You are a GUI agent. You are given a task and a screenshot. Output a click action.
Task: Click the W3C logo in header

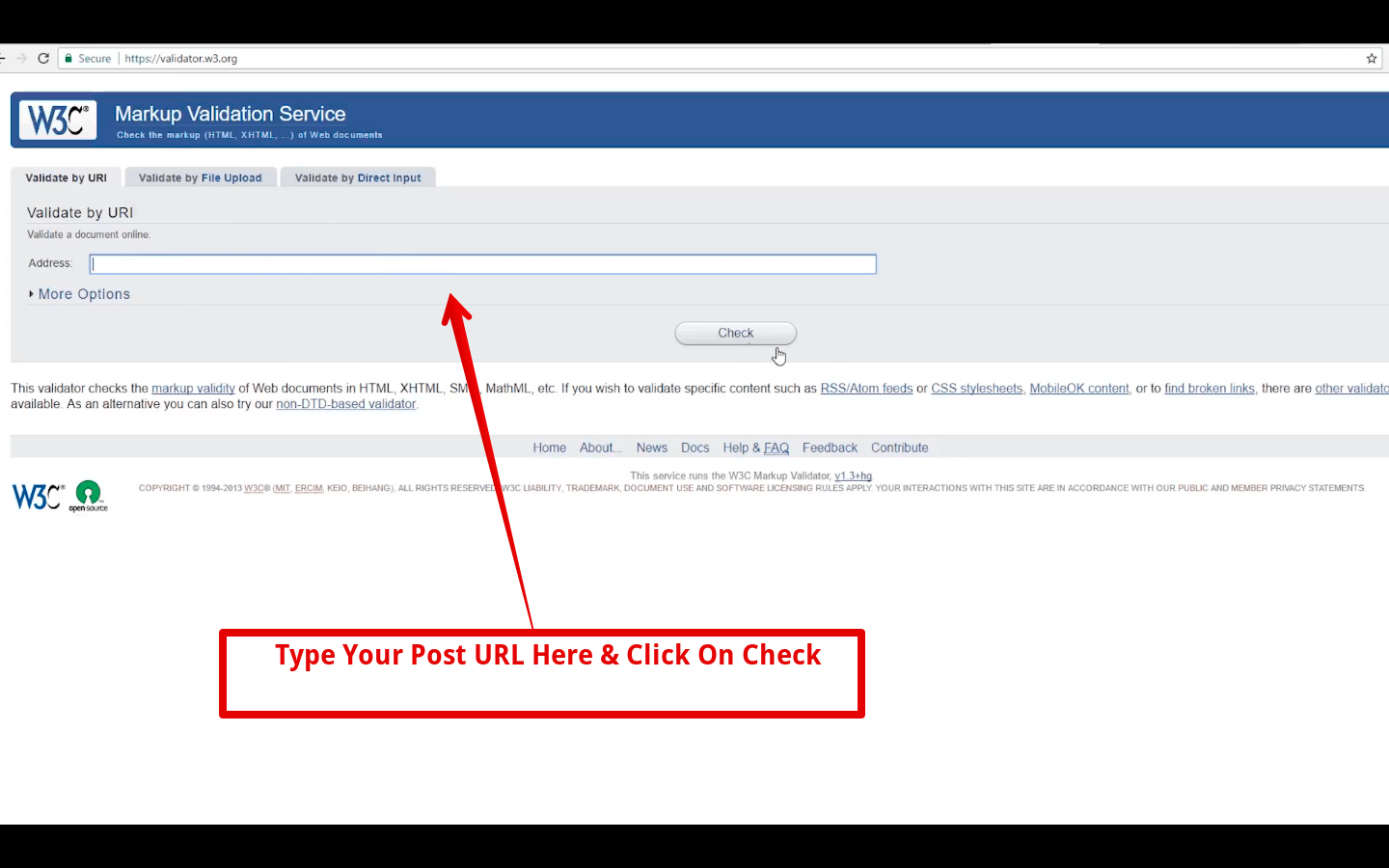tap(58, 121)
